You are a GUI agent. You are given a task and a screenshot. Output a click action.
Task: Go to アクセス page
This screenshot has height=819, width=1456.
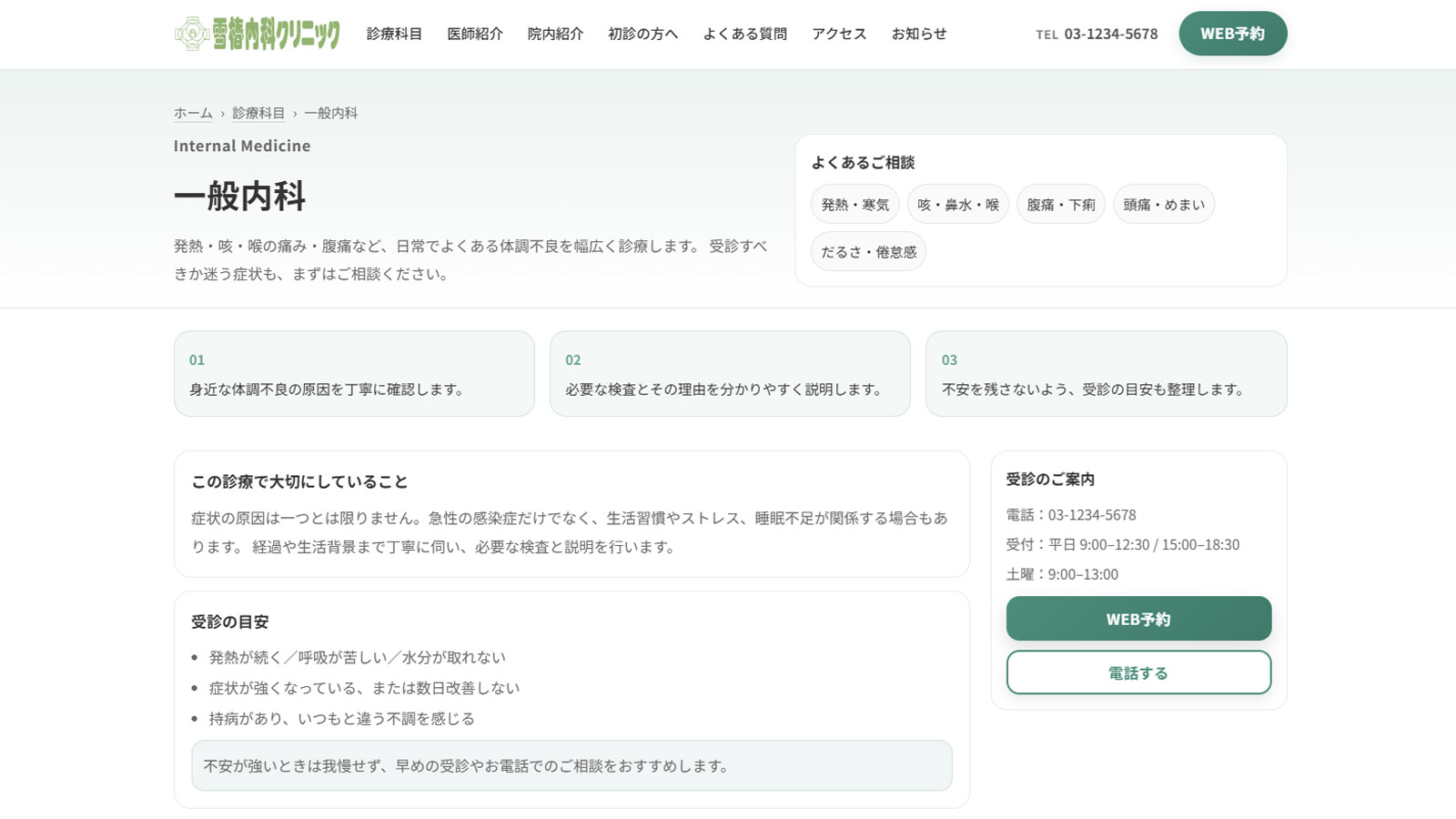[x=839, y=34]
